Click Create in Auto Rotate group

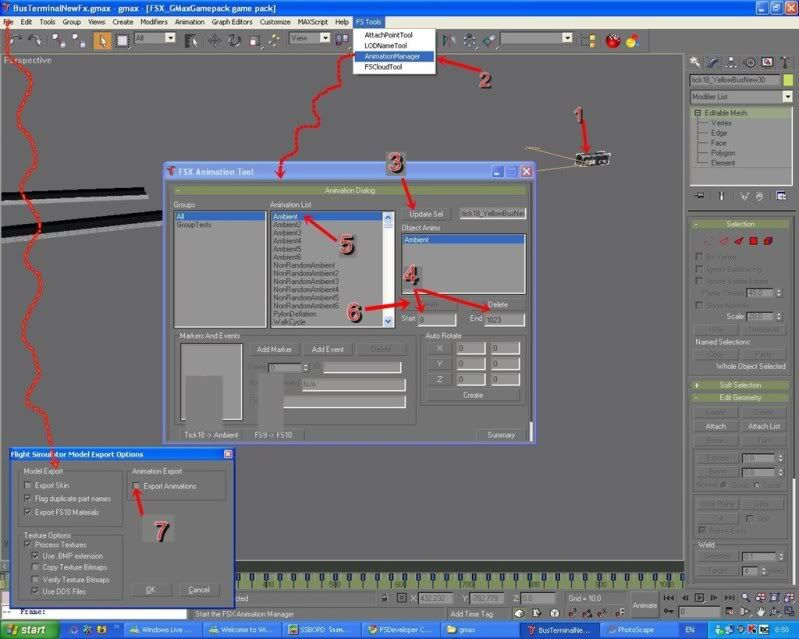tap(472, 395)
